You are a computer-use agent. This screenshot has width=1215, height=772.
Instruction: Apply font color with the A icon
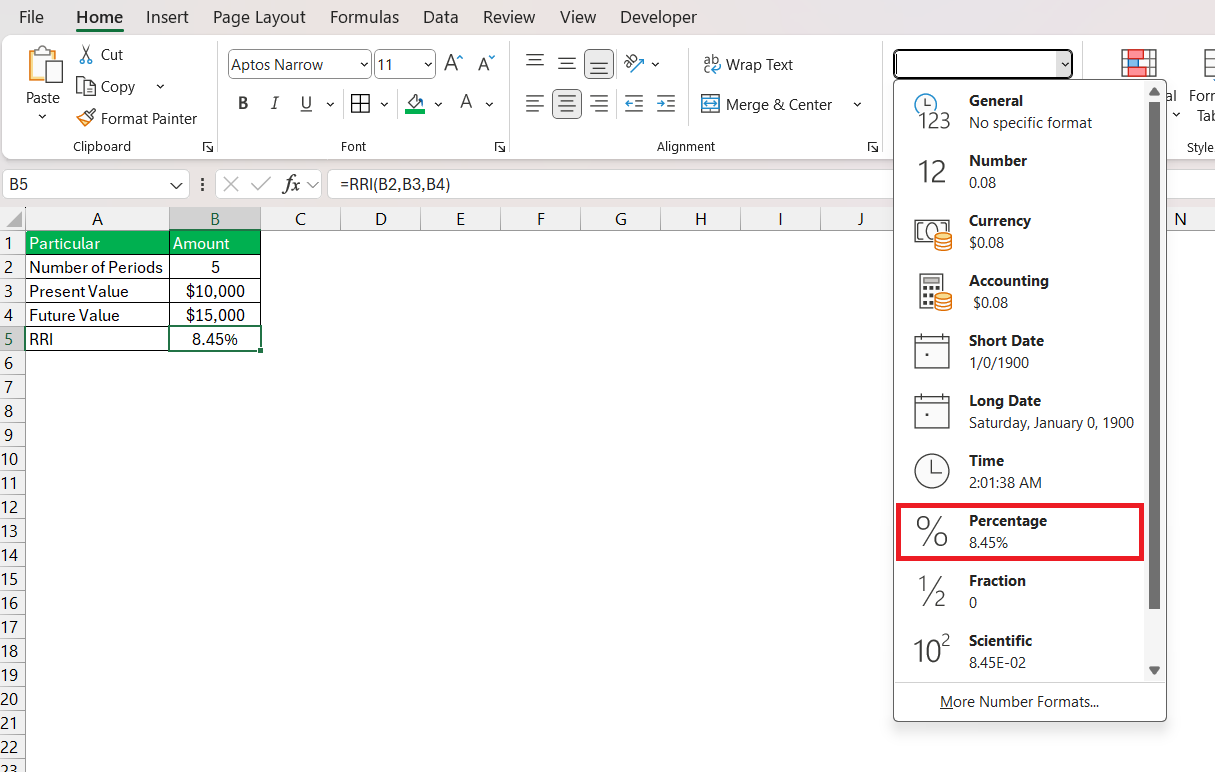tap(465, 103)
